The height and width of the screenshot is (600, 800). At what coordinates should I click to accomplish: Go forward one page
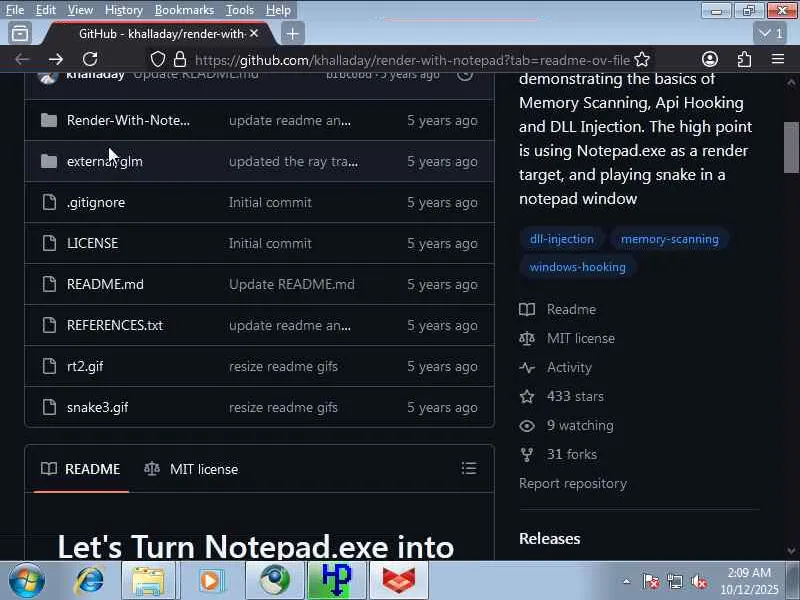tap(56, 59)
